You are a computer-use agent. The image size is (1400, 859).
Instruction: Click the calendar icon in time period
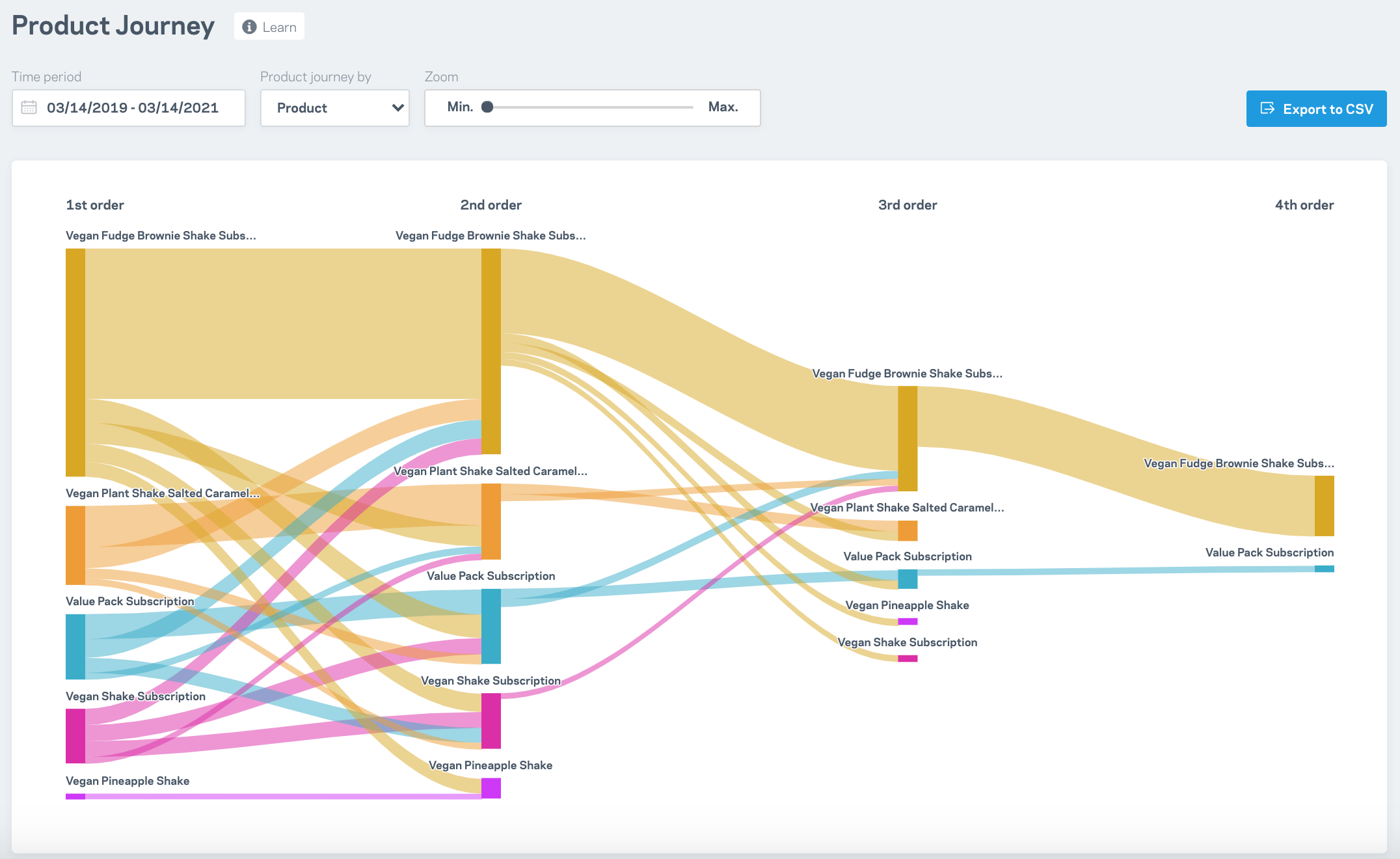click(29, 107)
